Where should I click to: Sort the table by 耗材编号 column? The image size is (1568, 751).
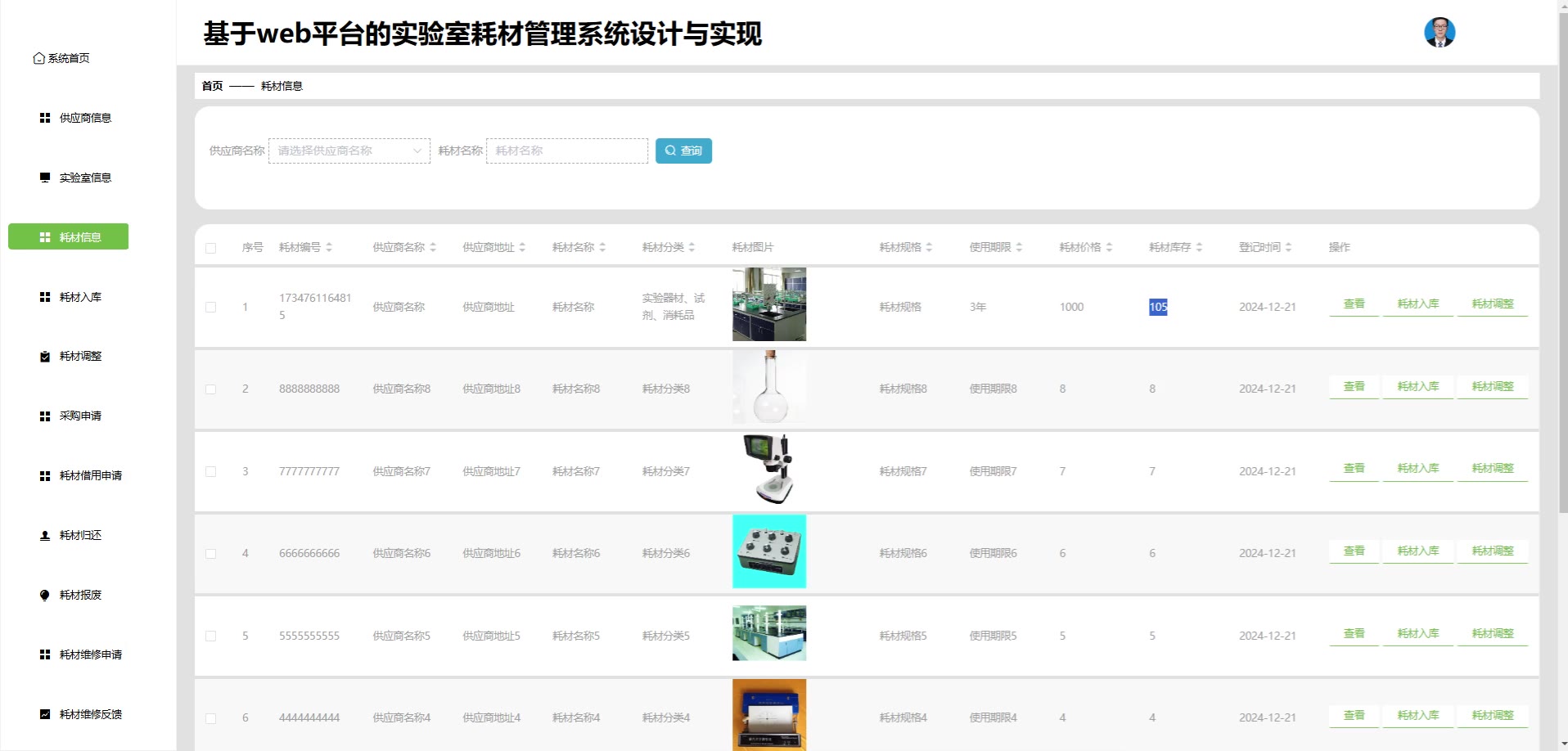328,247
